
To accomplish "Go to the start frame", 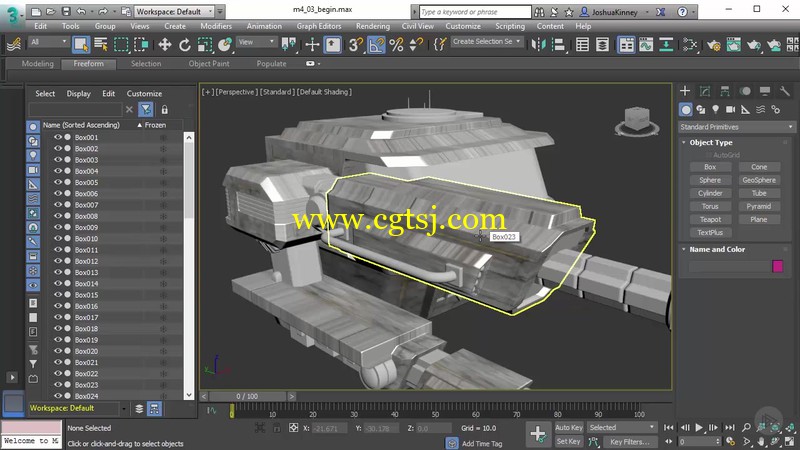I will tap(668, 428).
